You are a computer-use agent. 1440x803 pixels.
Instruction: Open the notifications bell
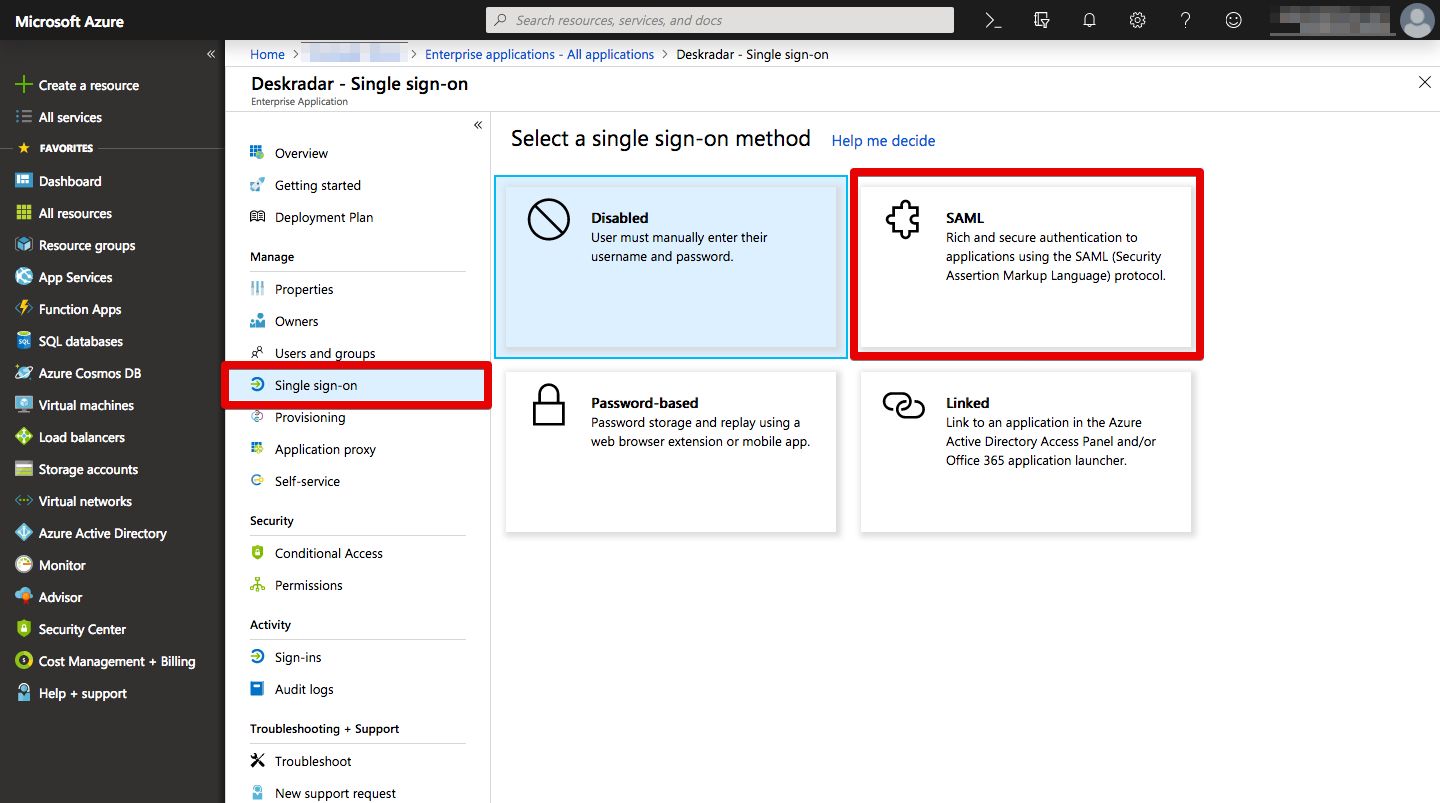1089,20
